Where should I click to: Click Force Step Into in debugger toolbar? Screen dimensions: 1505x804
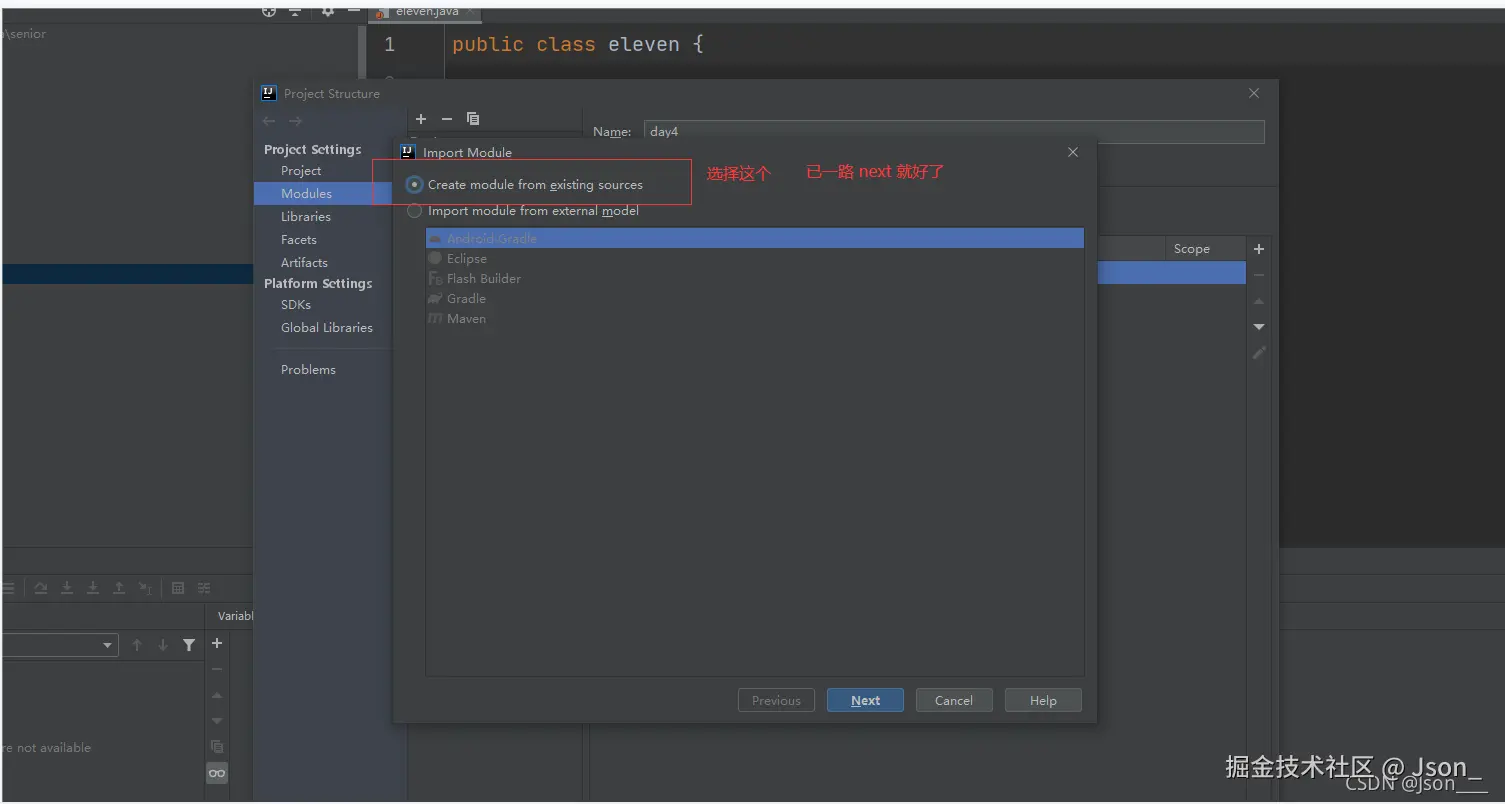(93, 588)
